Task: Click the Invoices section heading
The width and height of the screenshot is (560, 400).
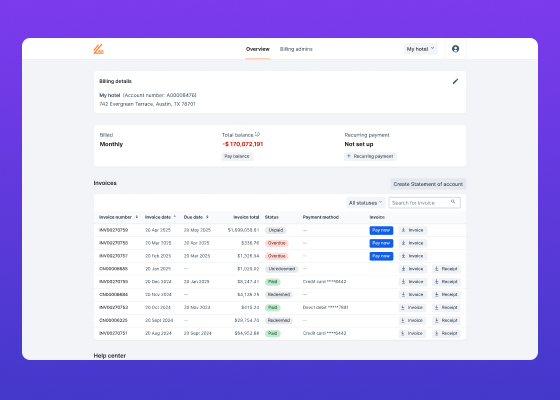Action: [105, 183]
